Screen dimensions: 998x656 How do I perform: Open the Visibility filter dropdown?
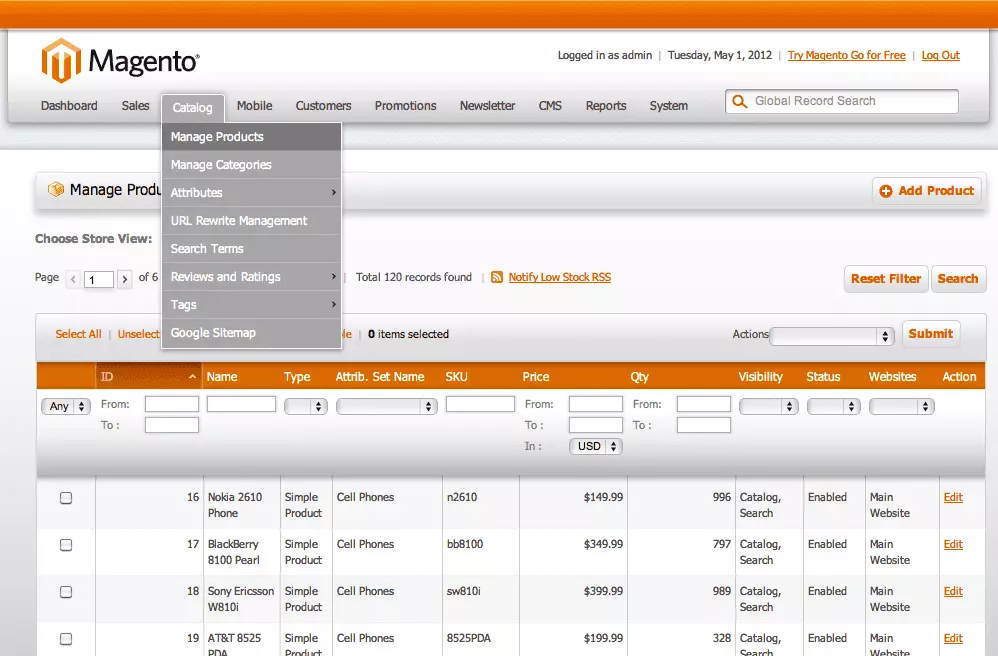[768, 407]
